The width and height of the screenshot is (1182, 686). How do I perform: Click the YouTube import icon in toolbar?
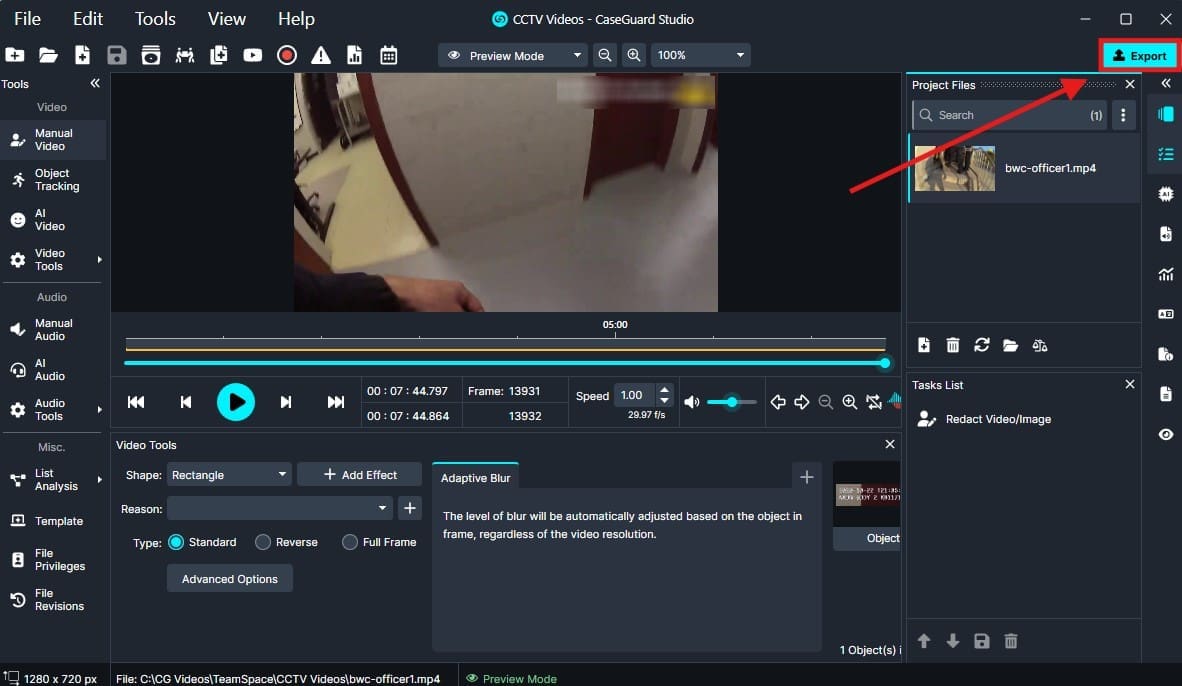click(253, 56)
